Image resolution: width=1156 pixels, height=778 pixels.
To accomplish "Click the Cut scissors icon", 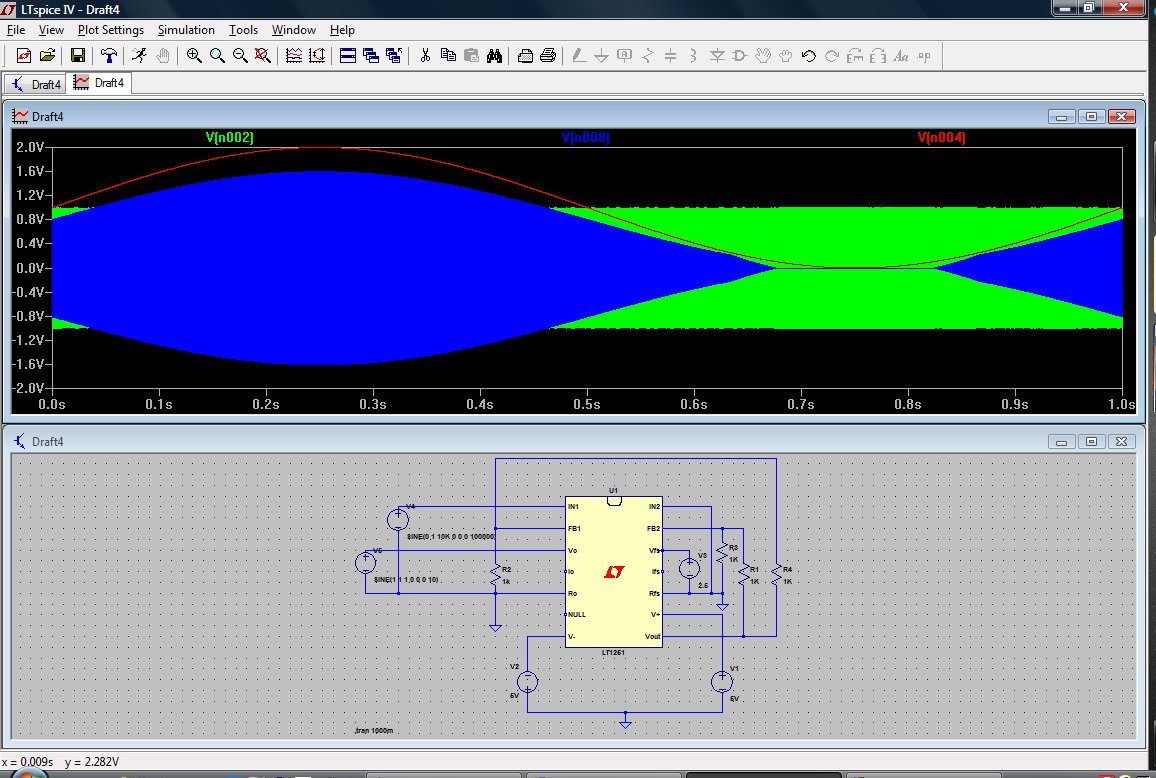I will [425, 56].
